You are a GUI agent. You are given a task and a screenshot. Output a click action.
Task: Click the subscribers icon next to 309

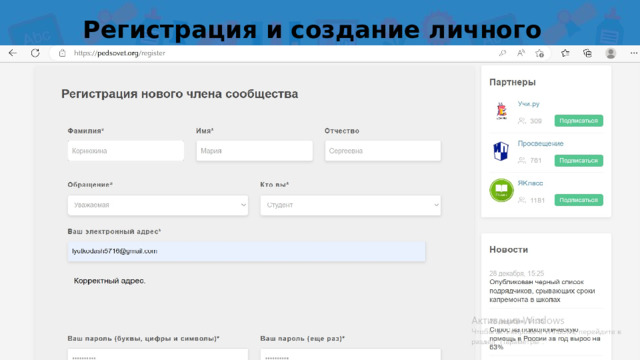coord(522,121)
